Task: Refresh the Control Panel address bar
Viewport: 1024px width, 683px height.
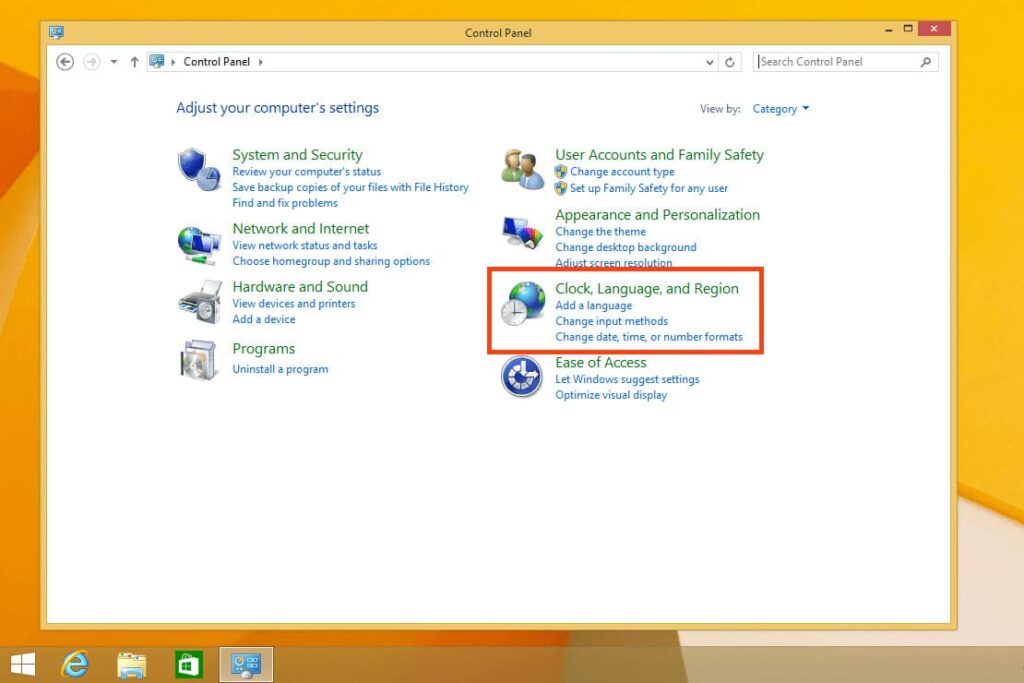Action: click(730, 62)
